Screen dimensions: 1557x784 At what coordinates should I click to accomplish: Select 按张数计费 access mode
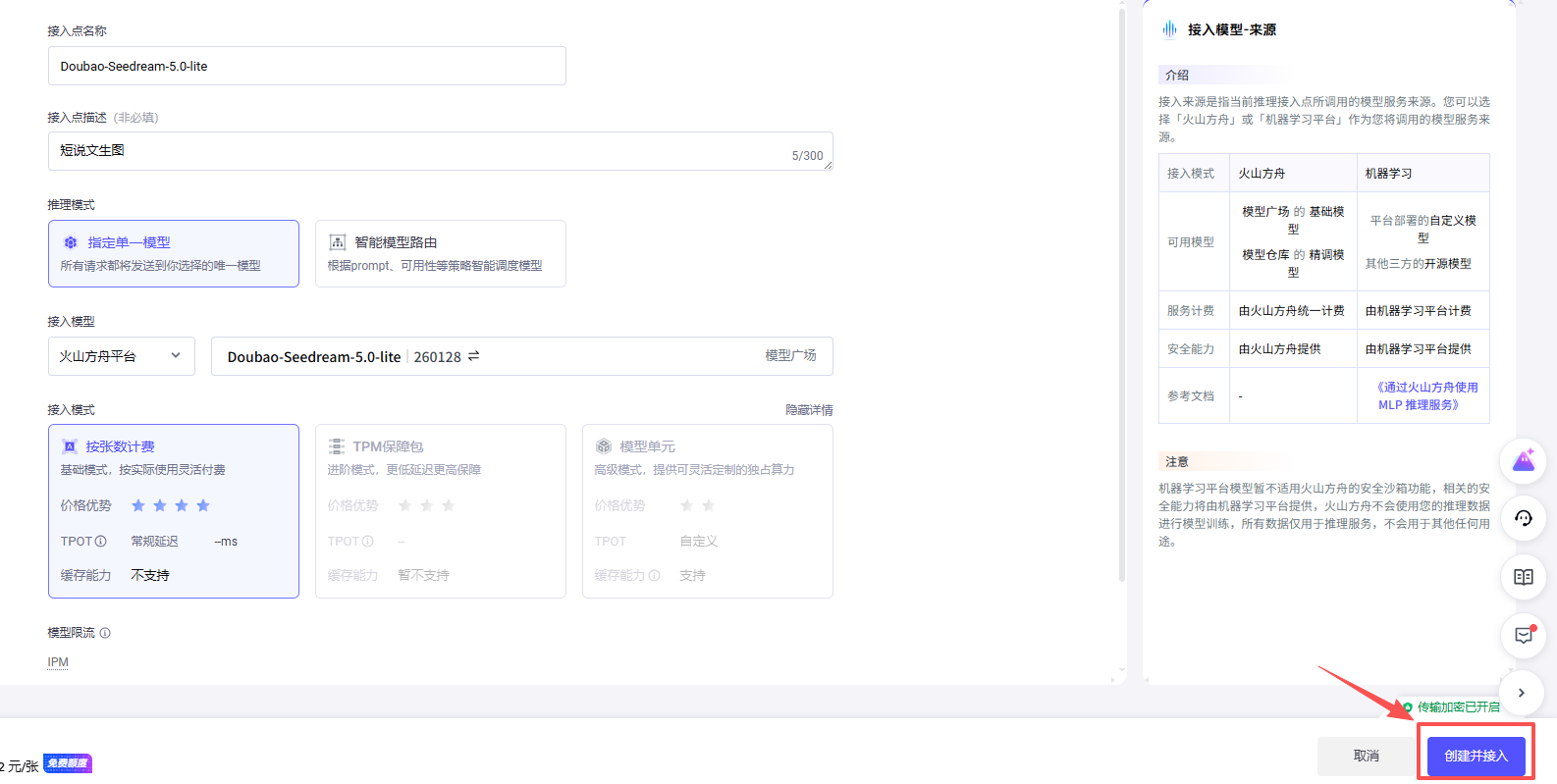tap(174, 511)
